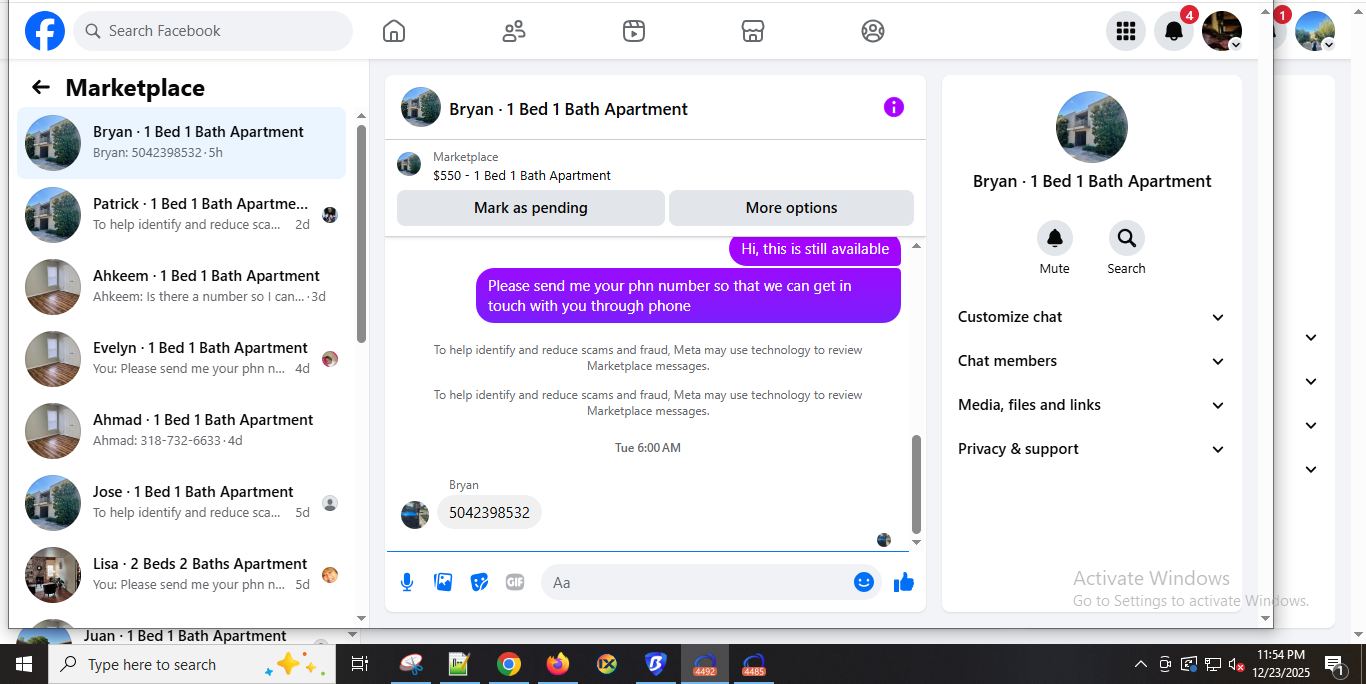Click the muted volume tray icon
The height and width of the screenshot is (684, 1366).
(1236, 664)
